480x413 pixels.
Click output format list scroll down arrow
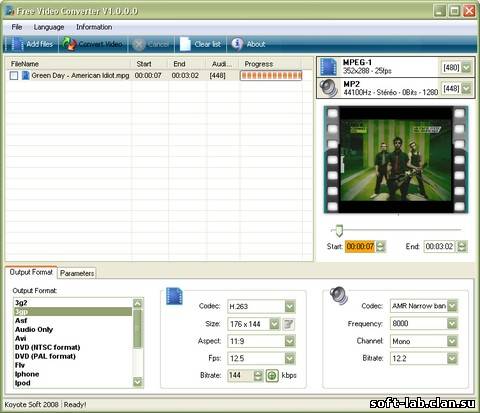(137, 382)
